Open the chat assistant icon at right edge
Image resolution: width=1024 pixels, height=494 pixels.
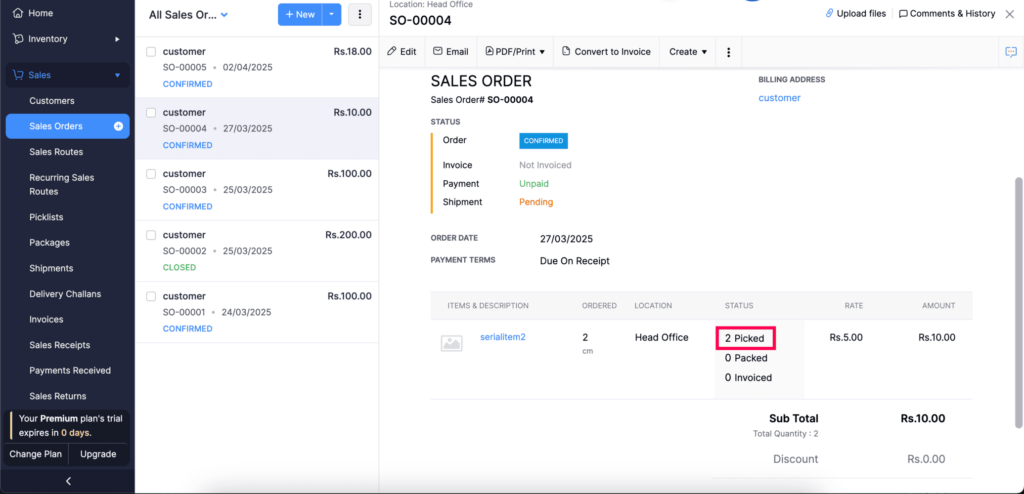tap(1011, 52)
